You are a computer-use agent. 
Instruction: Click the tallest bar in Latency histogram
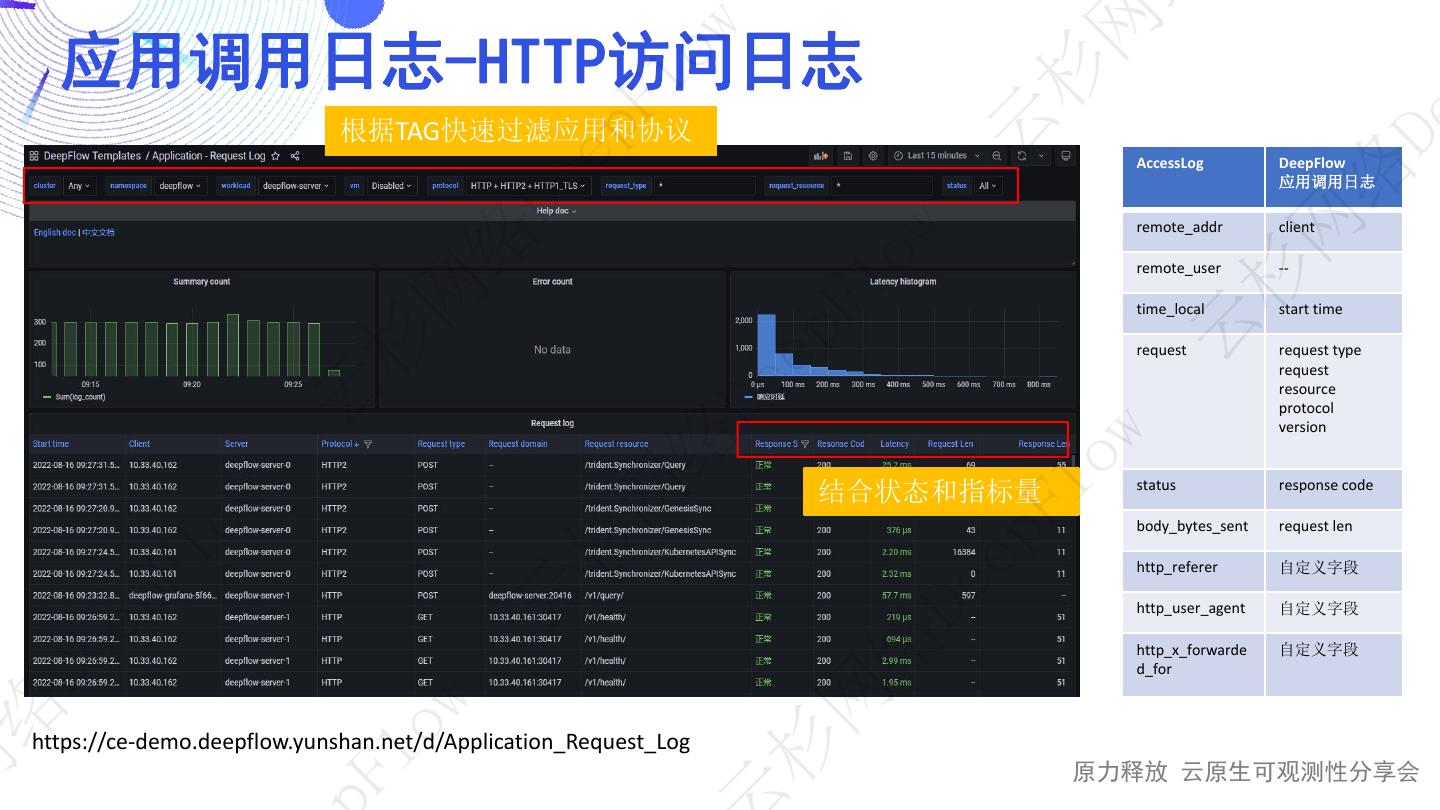pyautogui.click(x=766, y=346)
